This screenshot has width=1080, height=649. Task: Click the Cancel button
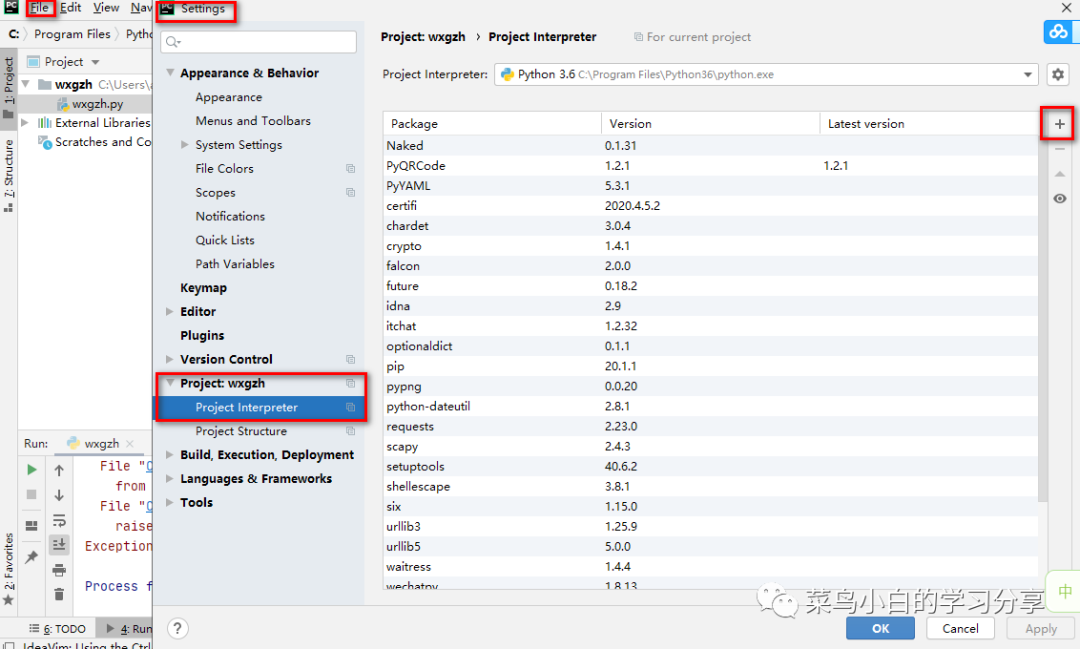pos(960,628)
